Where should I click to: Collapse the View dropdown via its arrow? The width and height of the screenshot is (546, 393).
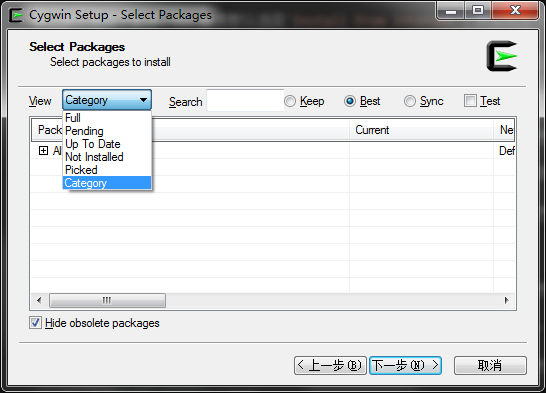(x=143, y=100)
